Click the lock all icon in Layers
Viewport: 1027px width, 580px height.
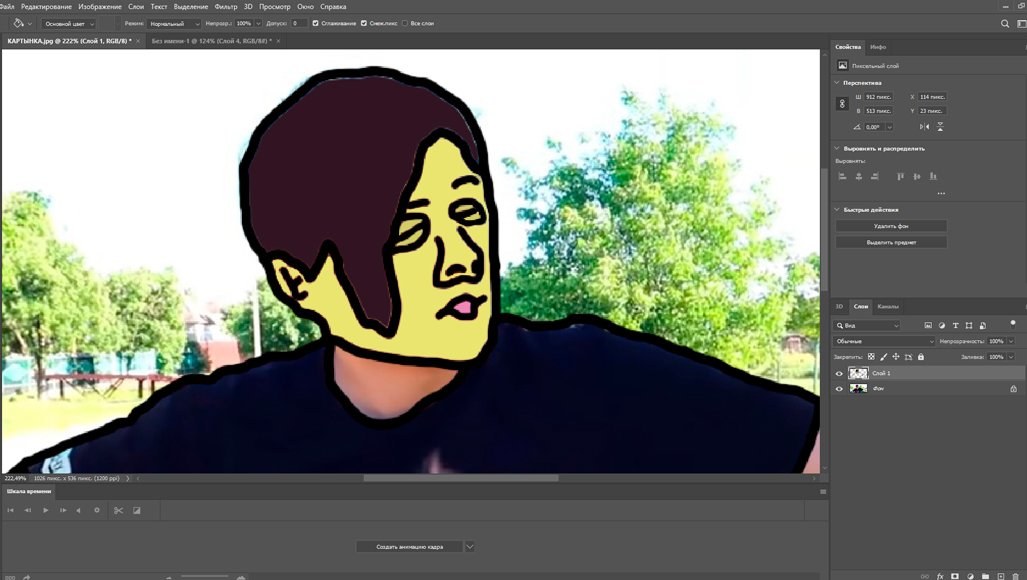coord(921,357)
